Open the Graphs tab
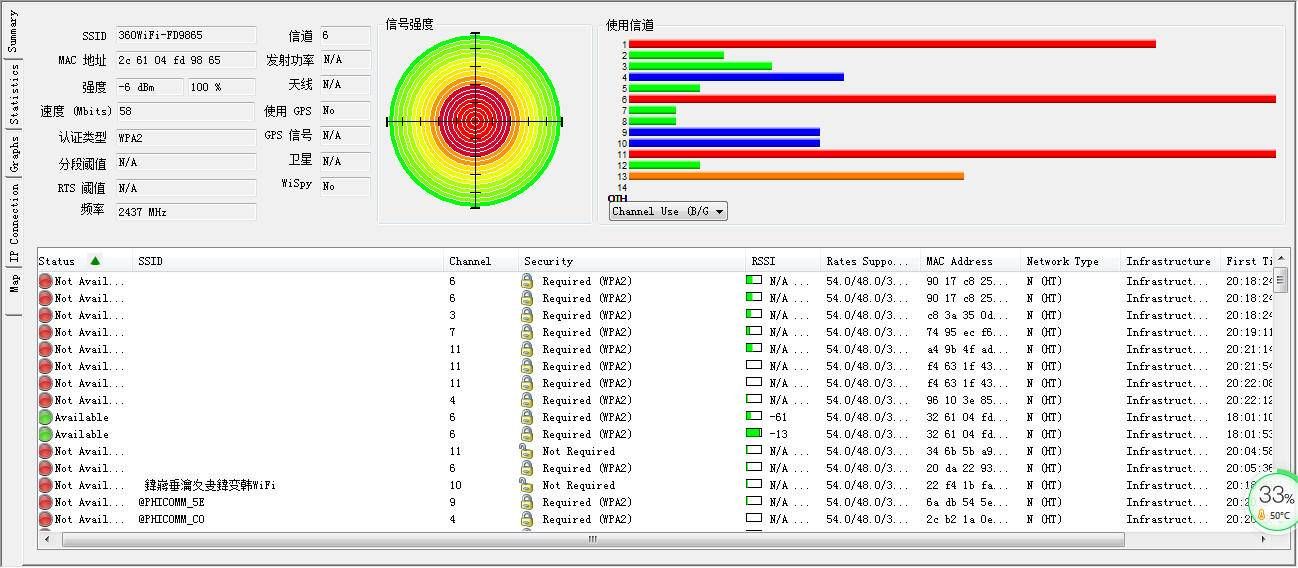Image resolution: width=1298 pixels, height=568 pixels. pos(13,155)
